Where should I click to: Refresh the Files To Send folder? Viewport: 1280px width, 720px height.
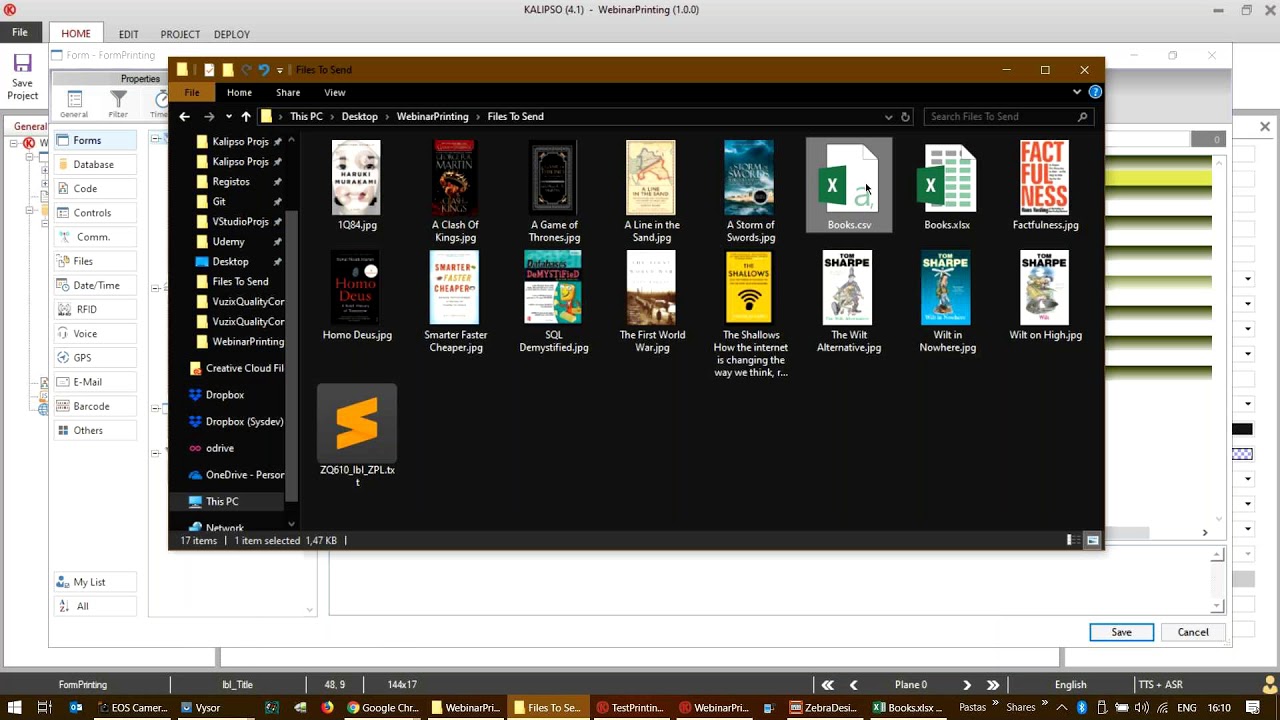click(x=905, y=117)
